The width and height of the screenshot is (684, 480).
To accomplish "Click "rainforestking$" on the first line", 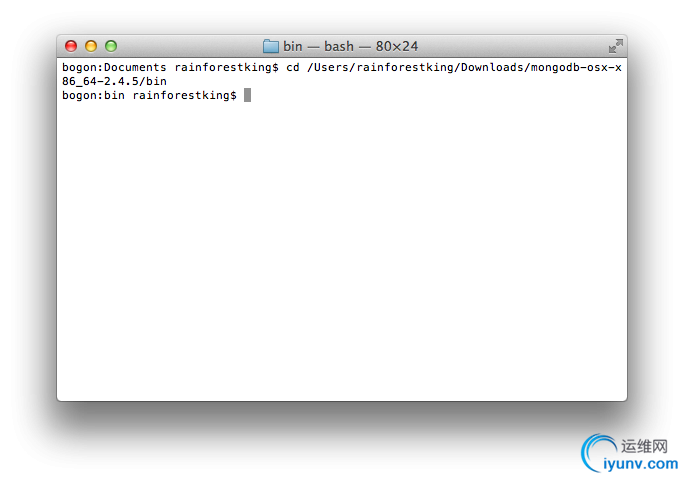I will tap(226, 67).
